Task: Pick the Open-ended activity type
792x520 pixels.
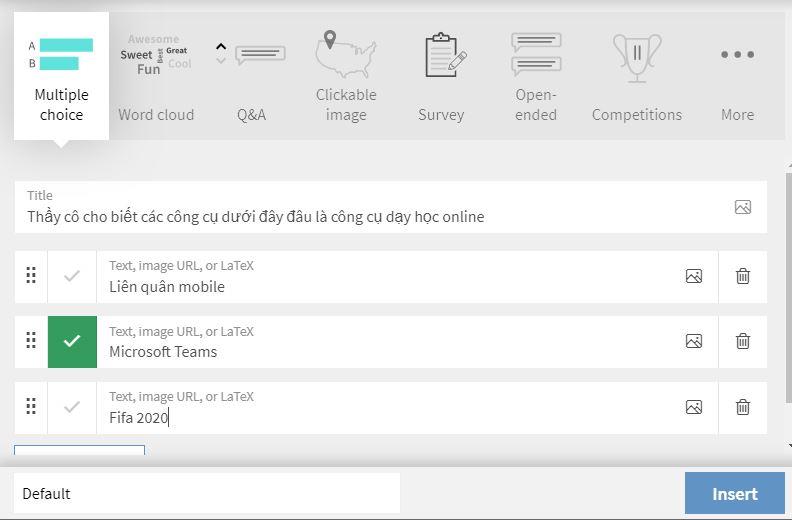Action: pos(536,76)
